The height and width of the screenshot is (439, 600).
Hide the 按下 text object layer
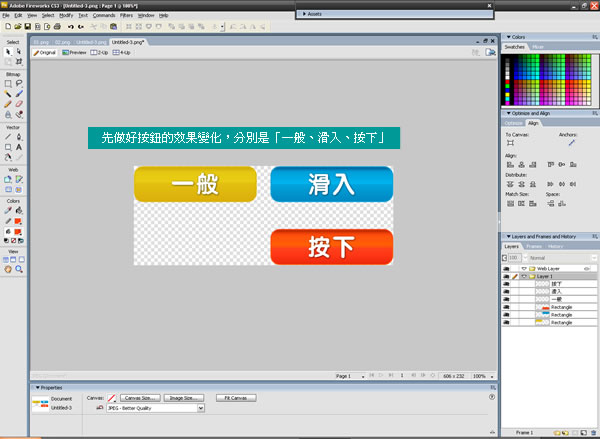[506, 284]
